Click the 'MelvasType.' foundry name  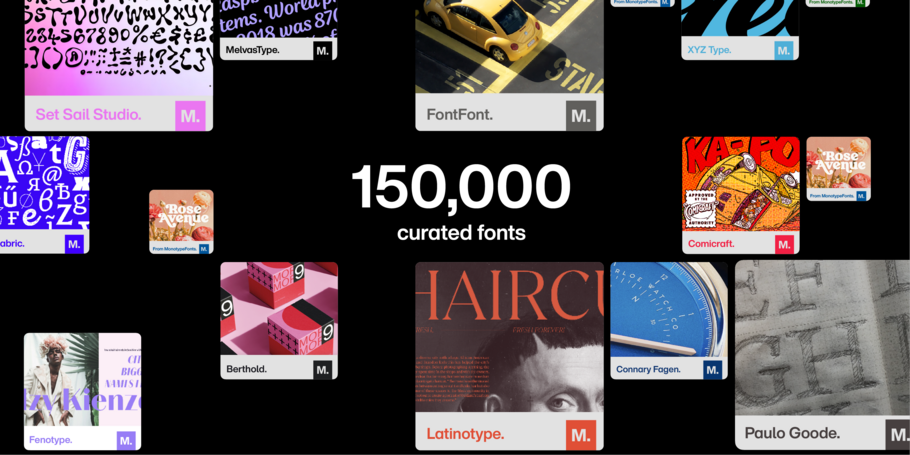[x=253, y=50]
